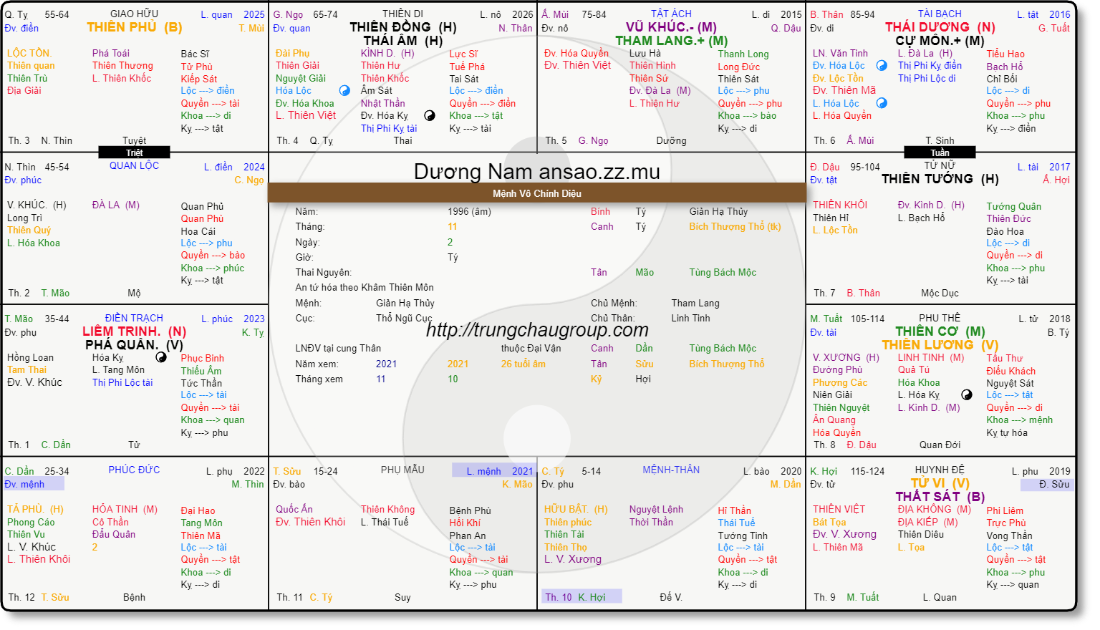Open the Dương Nam ansao.zz.mu title link
This screenshot has width=1100, height=630.
click(537, 172)
